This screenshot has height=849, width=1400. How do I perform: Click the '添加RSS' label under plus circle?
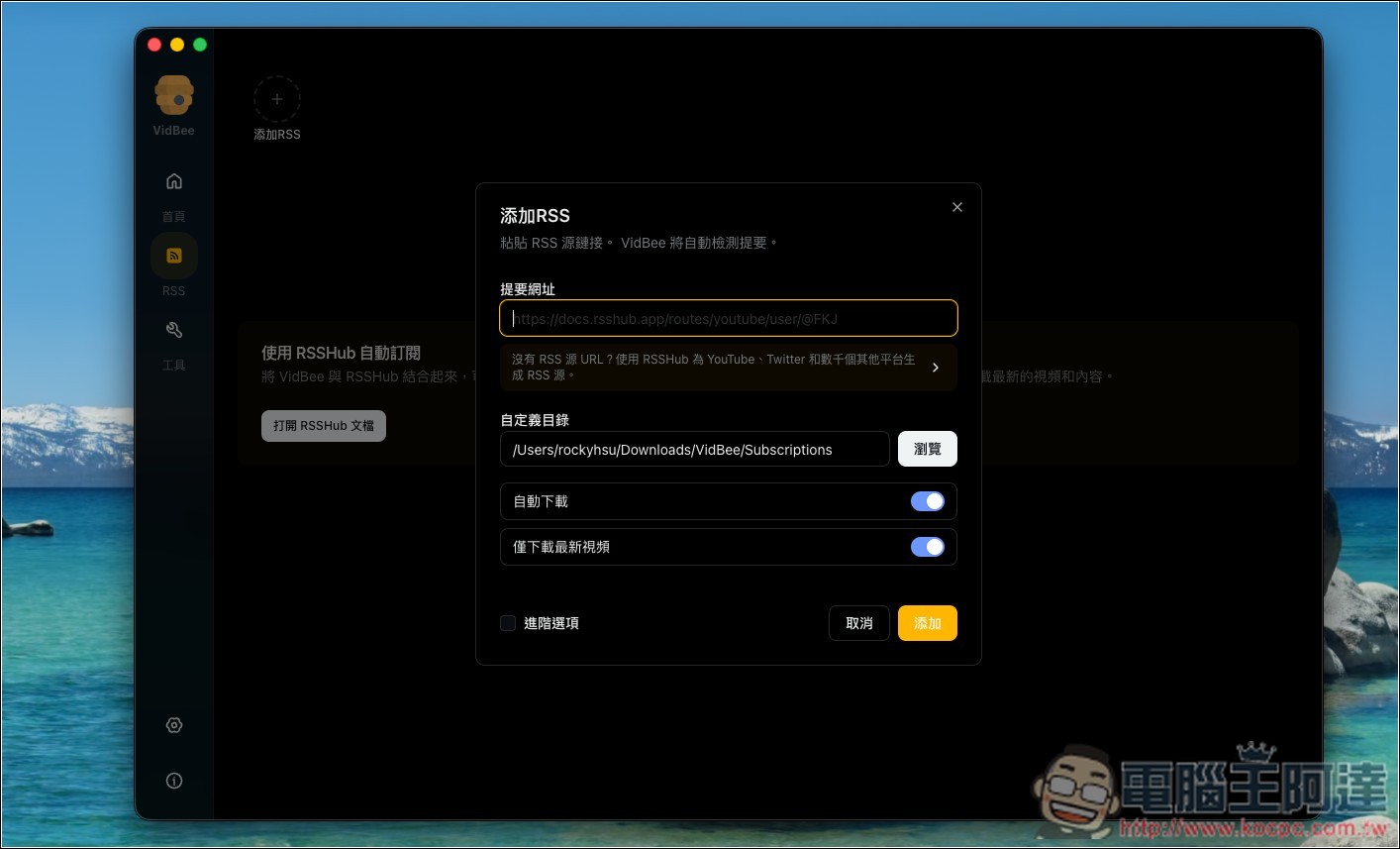tap(277, 135)
